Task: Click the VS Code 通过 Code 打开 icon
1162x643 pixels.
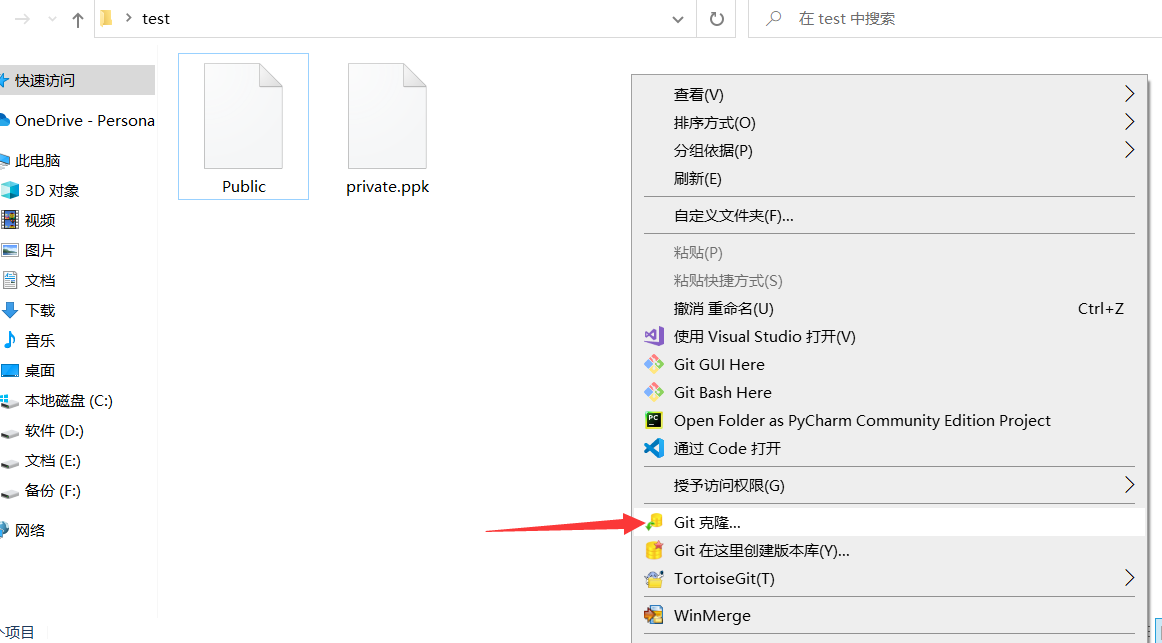Action: click(654, 448)
